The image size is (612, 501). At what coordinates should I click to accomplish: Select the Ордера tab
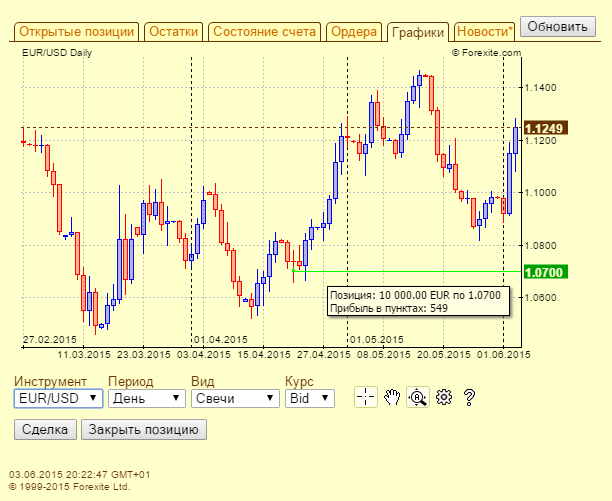tap(354, 32)
